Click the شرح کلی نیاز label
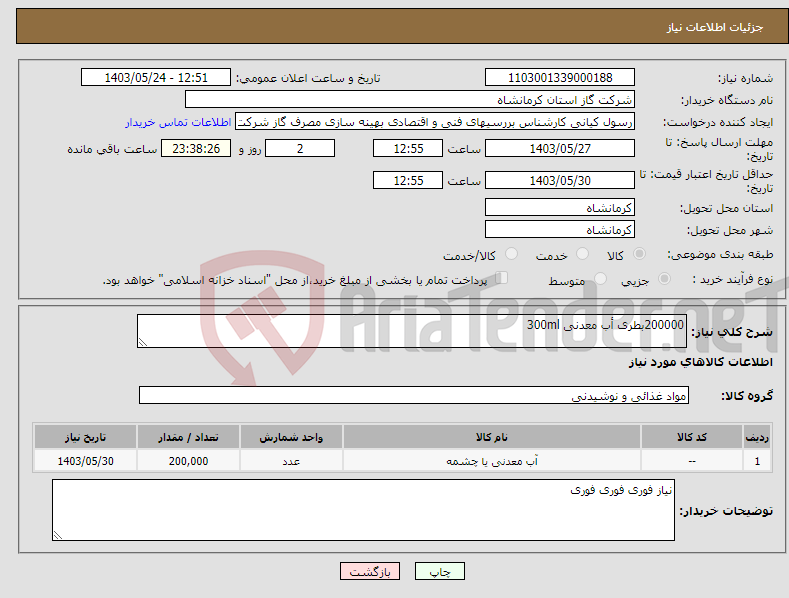Viewport: 789px width, 598px height. tap(732, 332)
